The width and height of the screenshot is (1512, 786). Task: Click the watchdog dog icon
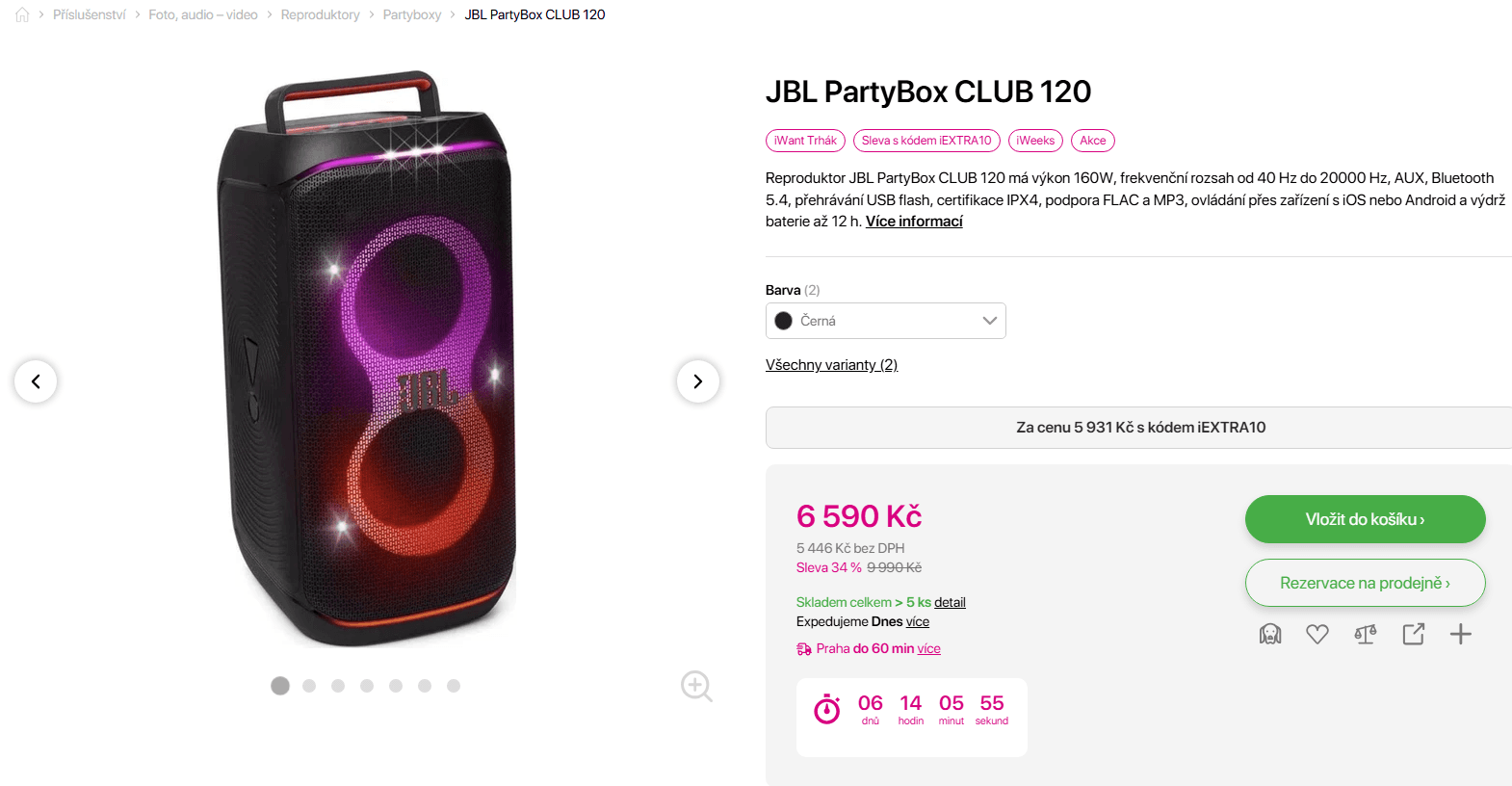coord(1270,634)
